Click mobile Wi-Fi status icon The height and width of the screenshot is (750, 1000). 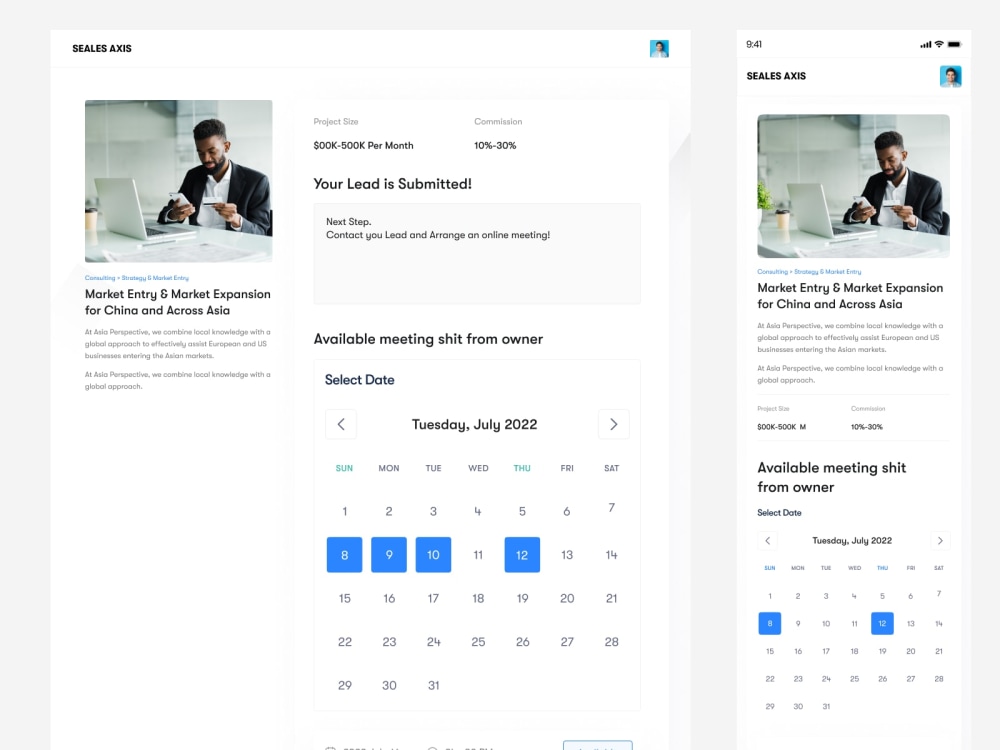tap(939, 44)
